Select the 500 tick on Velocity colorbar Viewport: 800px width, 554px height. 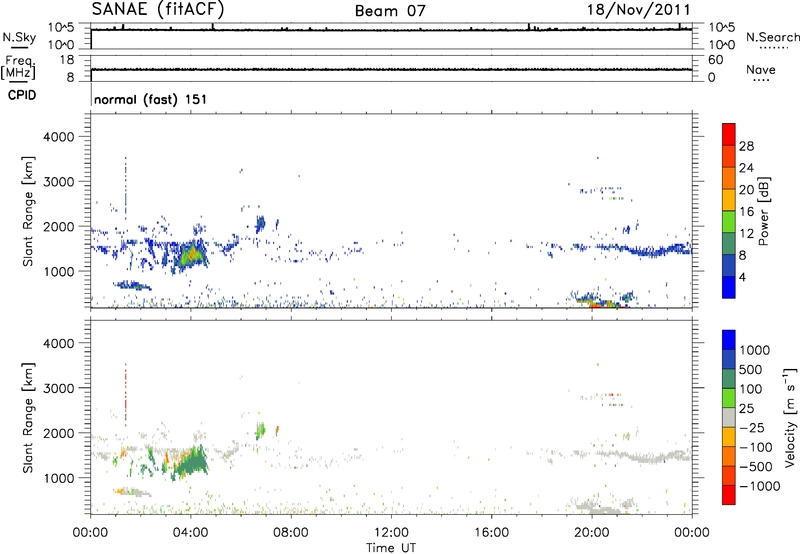751,370
